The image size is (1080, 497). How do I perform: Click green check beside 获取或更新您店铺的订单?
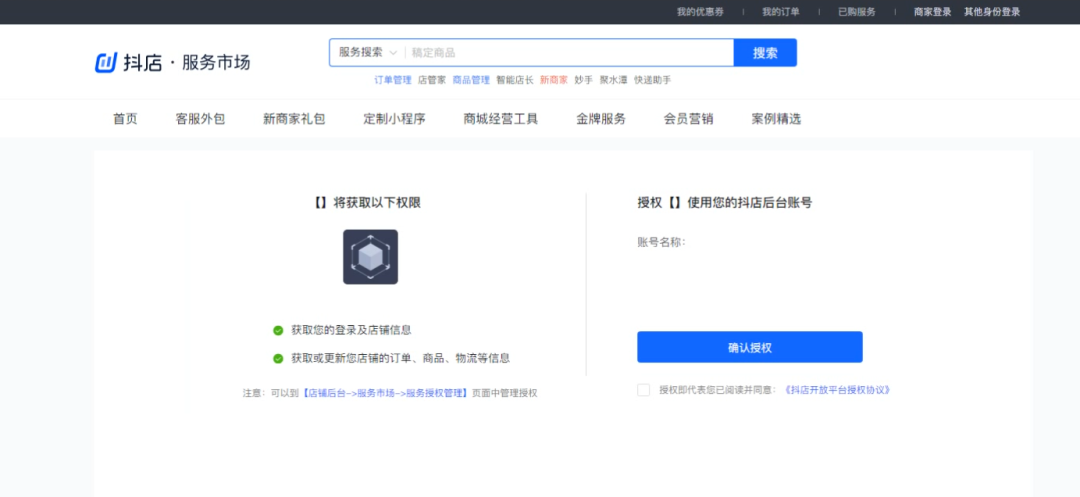(278, 359)
